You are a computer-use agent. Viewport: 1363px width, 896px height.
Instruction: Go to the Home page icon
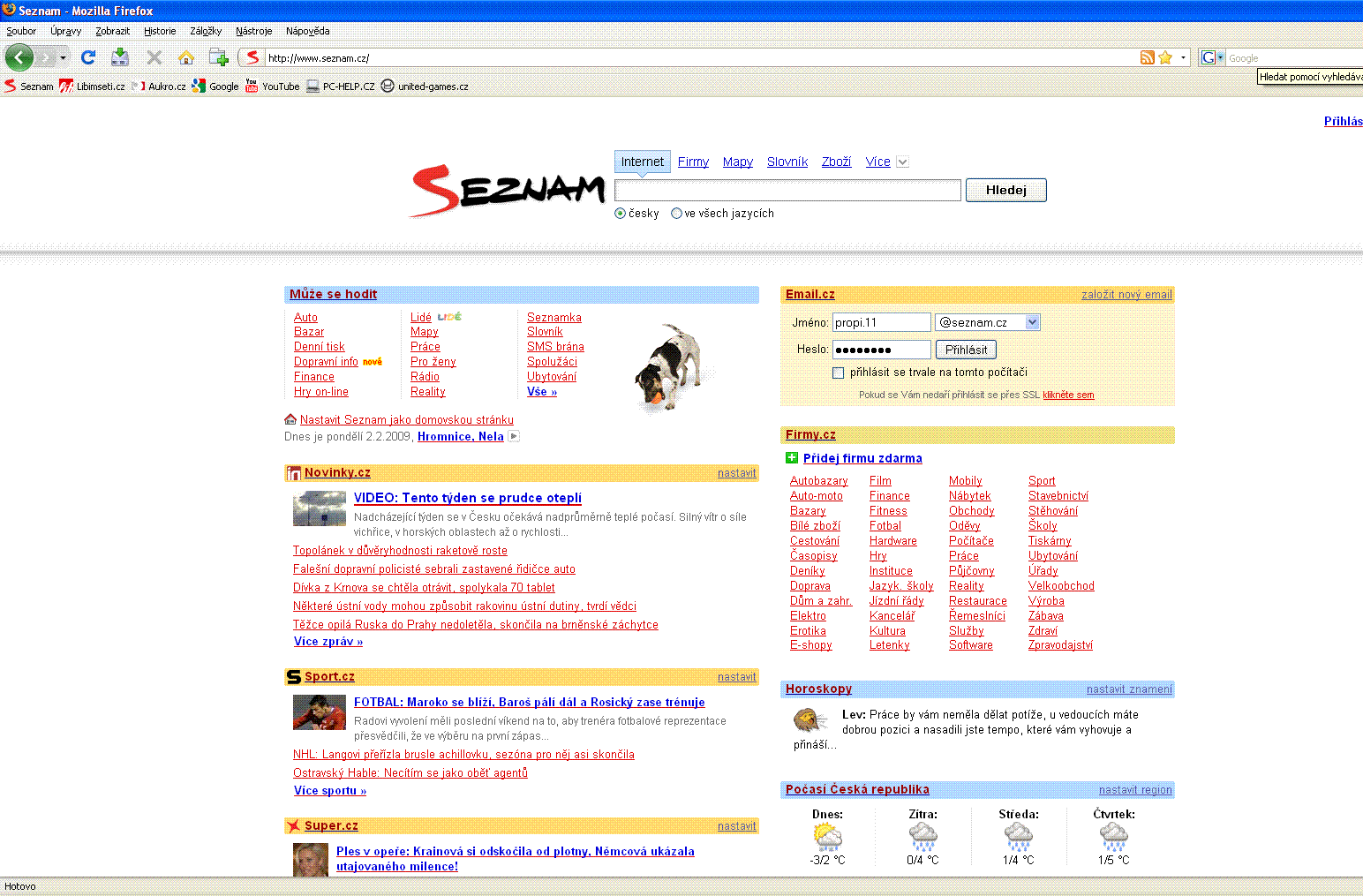(x=186, y=57)
